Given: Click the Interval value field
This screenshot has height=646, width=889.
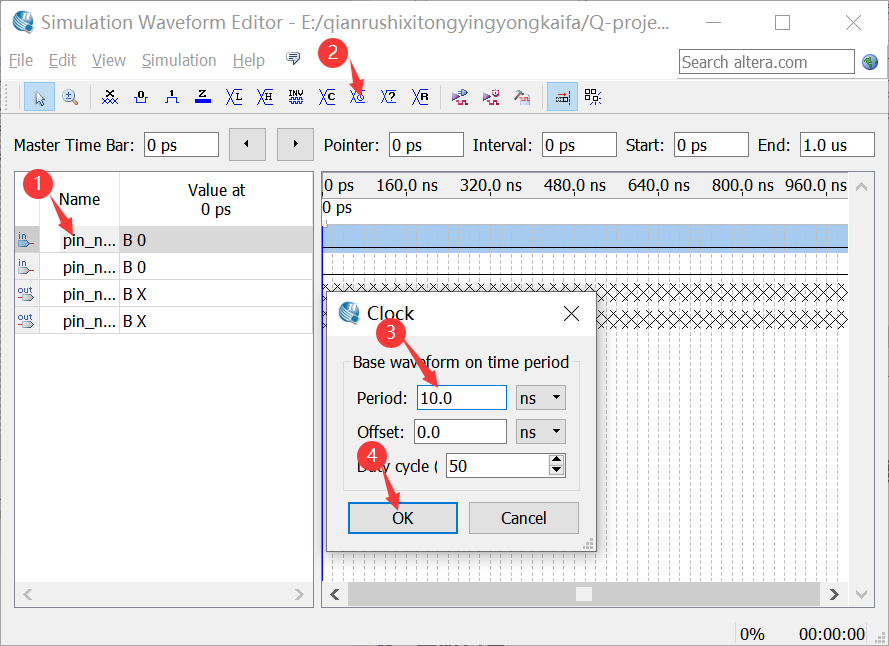Looking at the screenshot, I should (x=579, y=145).
